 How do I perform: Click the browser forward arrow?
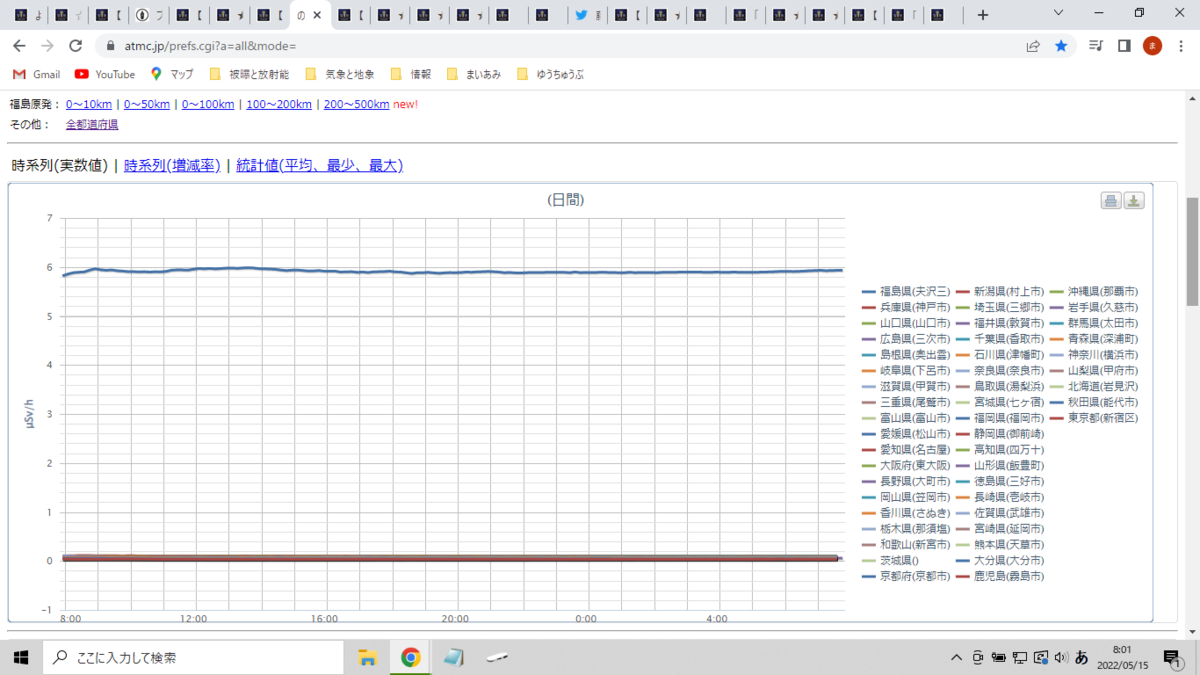coord(47,46)
